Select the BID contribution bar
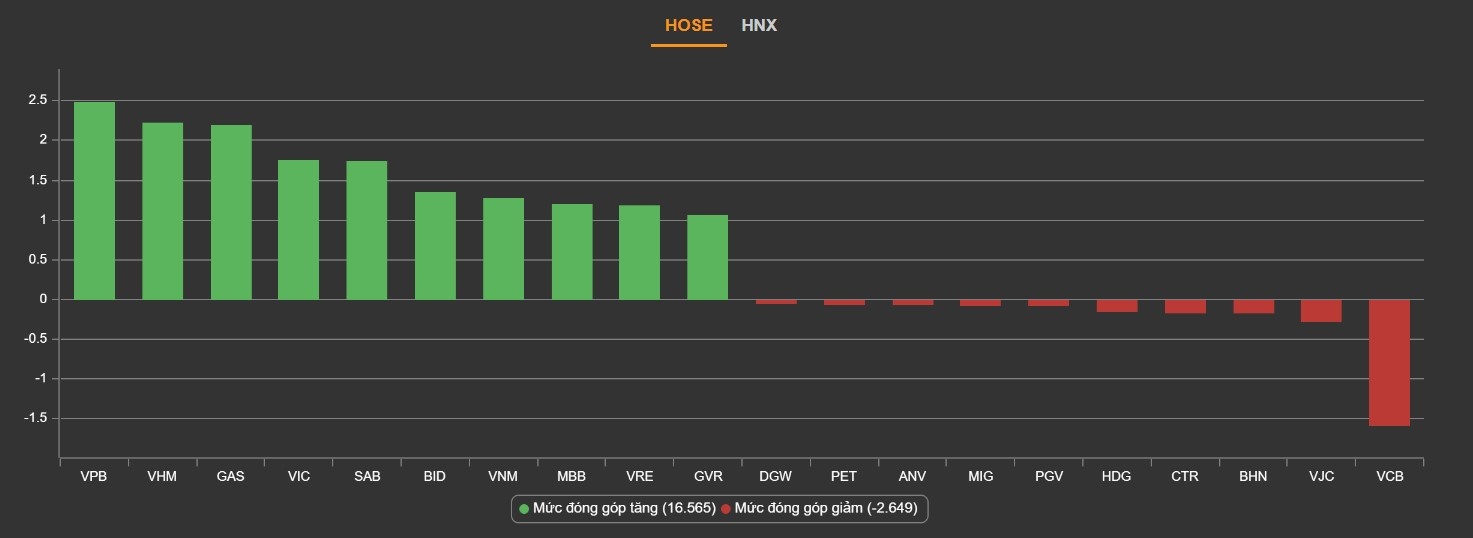The width and height of the screenshot is (1473, 538). coord(435,245)
